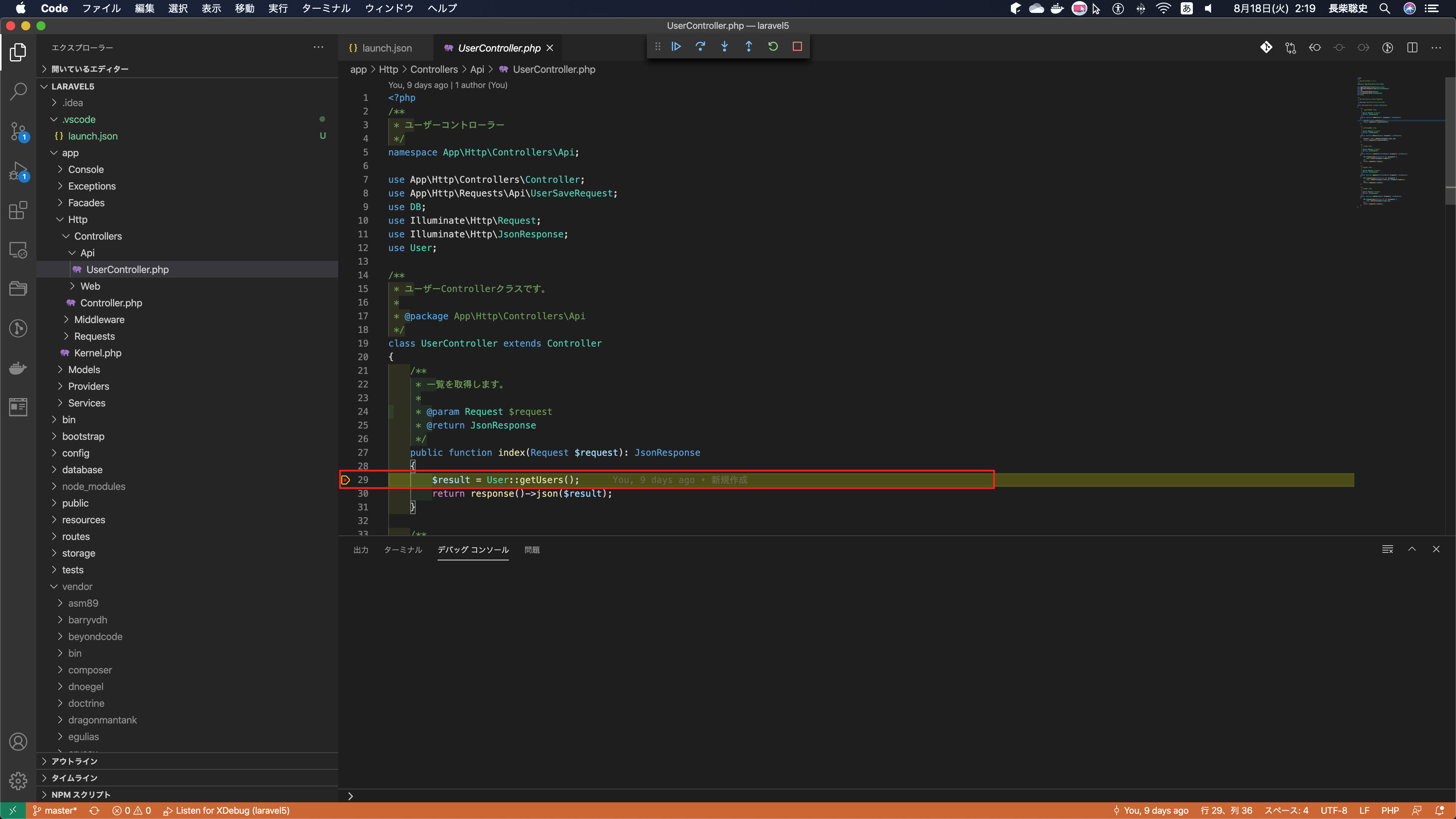This screenshot has height=819, width=1456.
Task: Open the ターミナル panel tab
Action: click(402, 549)
